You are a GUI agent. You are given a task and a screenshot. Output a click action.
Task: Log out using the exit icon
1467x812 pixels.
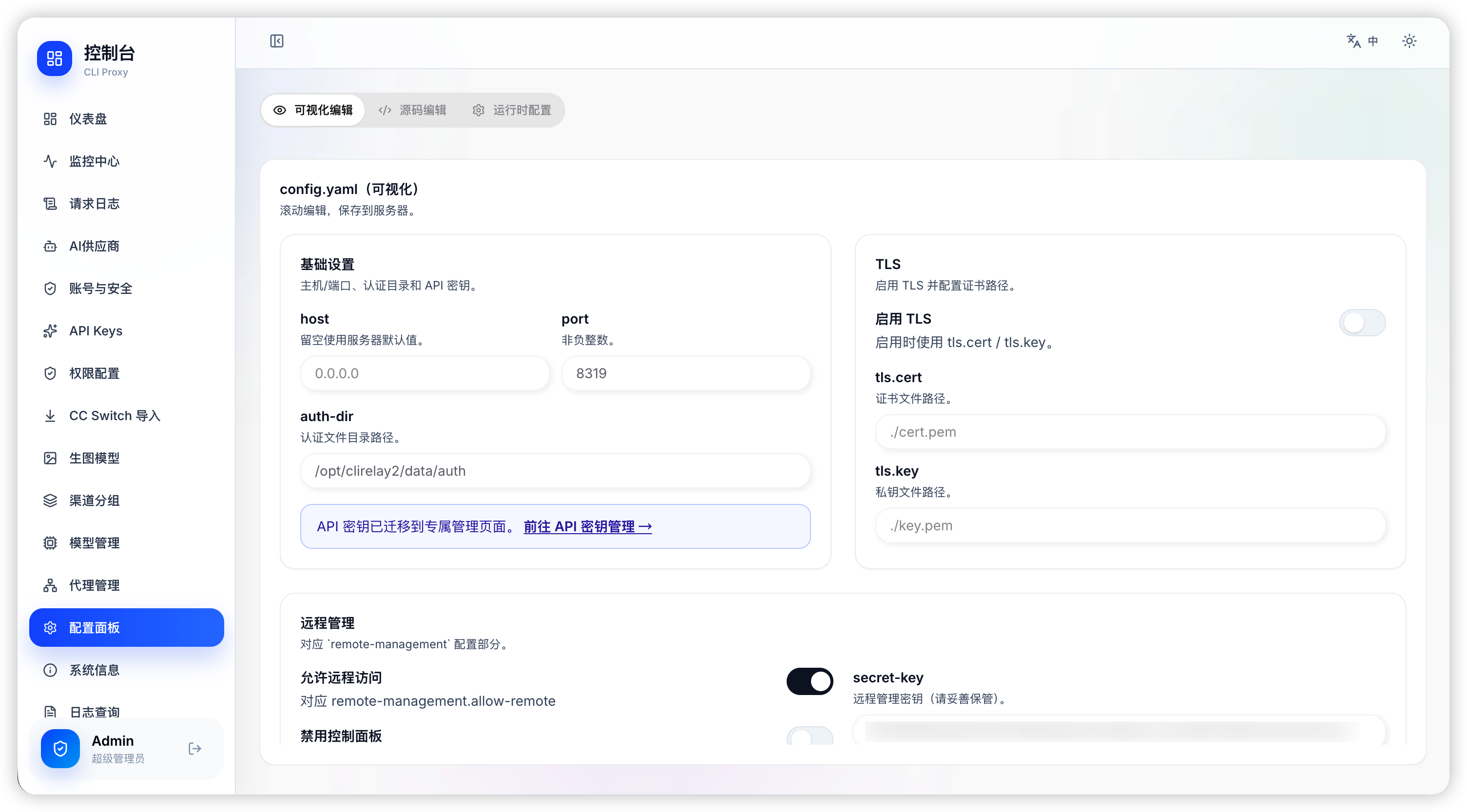coord(195,748)
